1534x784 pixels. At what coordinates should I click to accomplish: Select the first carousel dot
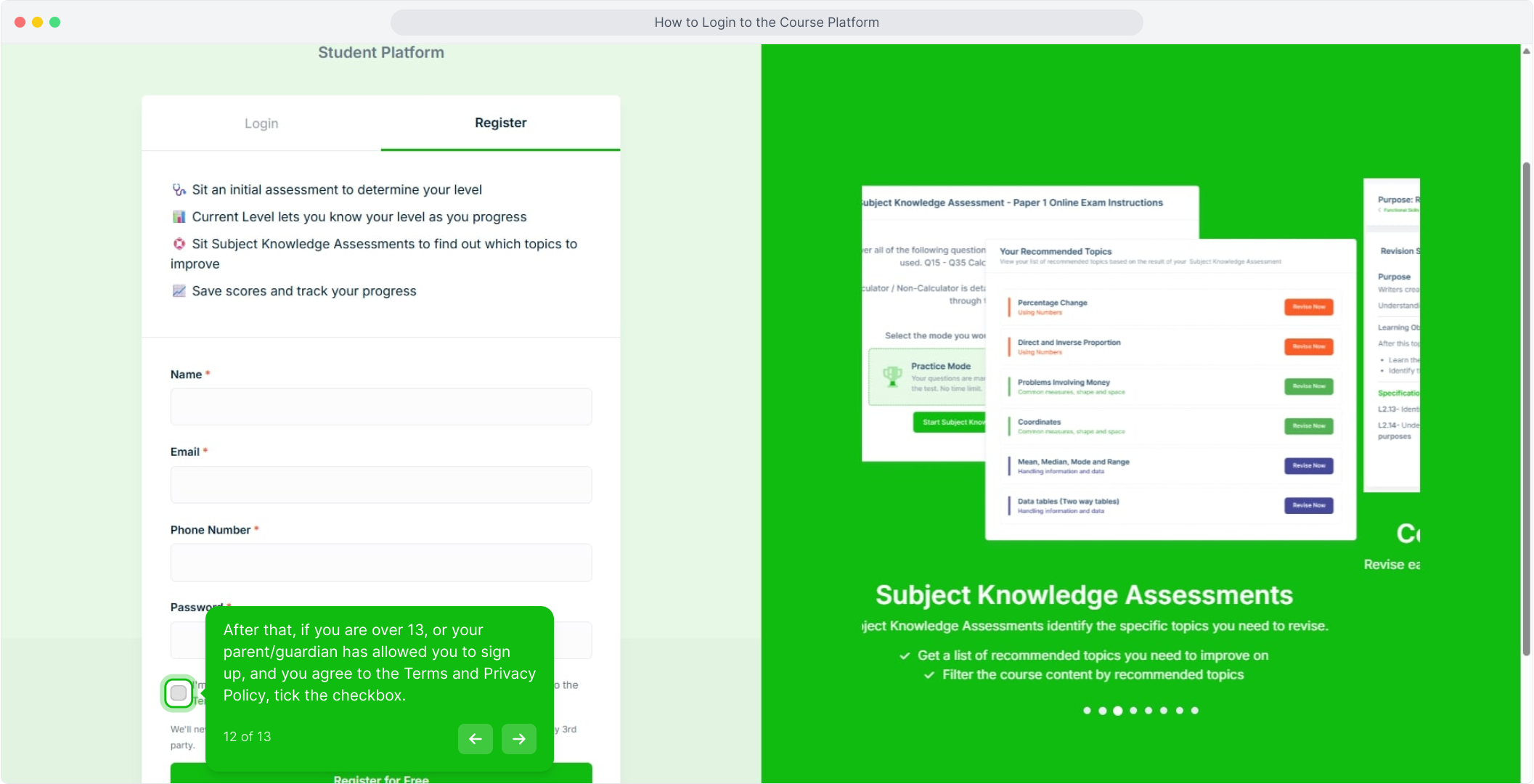1087,711
